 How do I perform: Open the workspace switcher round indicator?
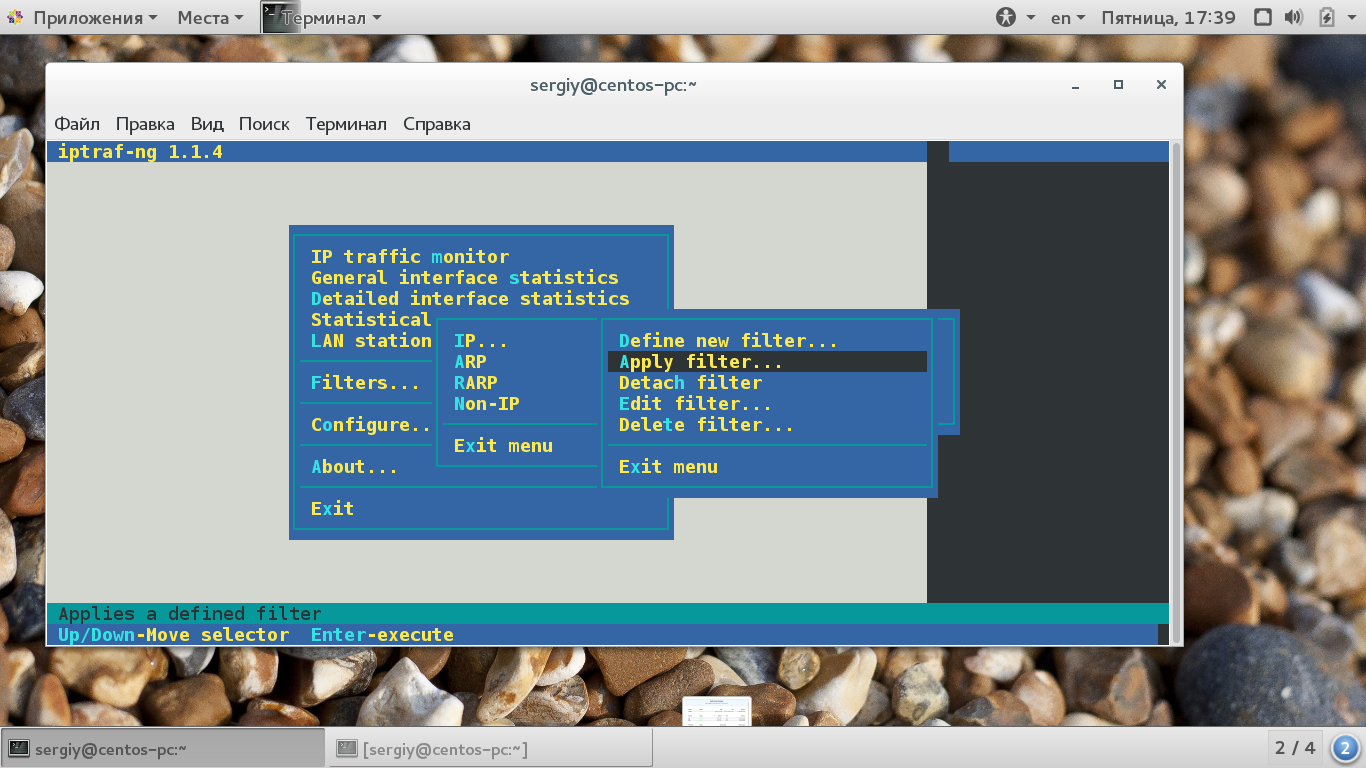(x=1345, y=747)
